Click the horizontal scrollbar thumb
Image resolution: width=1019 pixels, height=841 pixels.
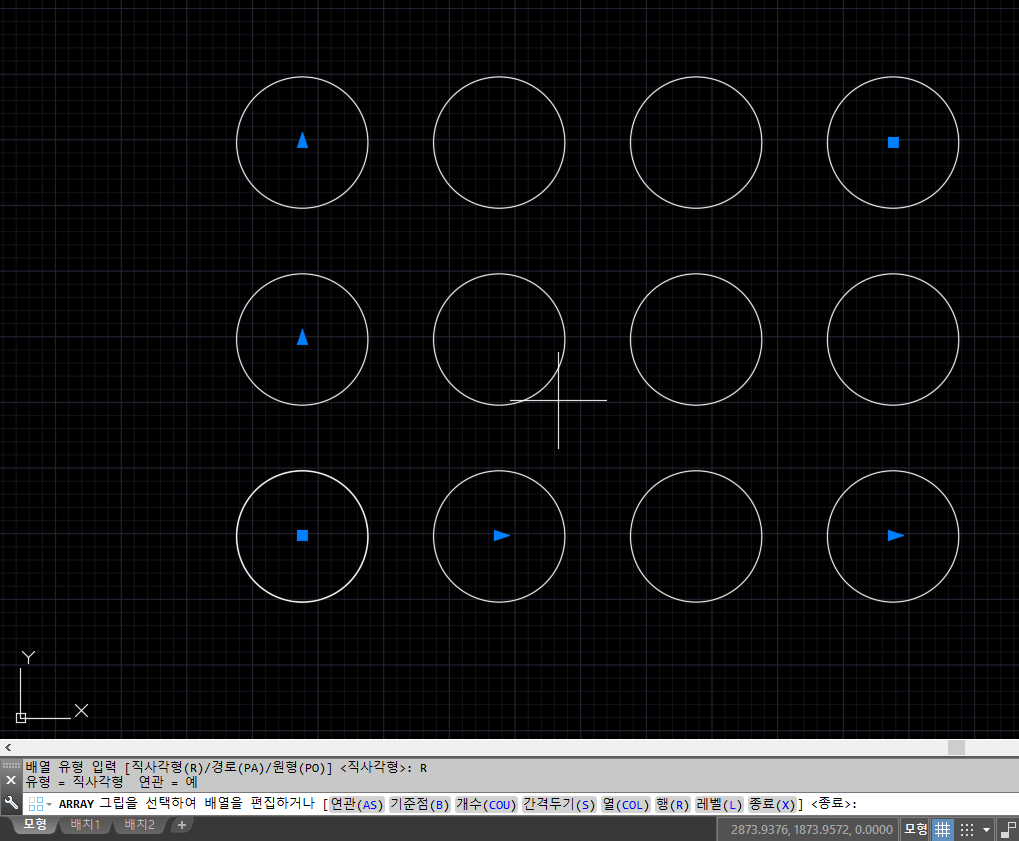(956, 747)
